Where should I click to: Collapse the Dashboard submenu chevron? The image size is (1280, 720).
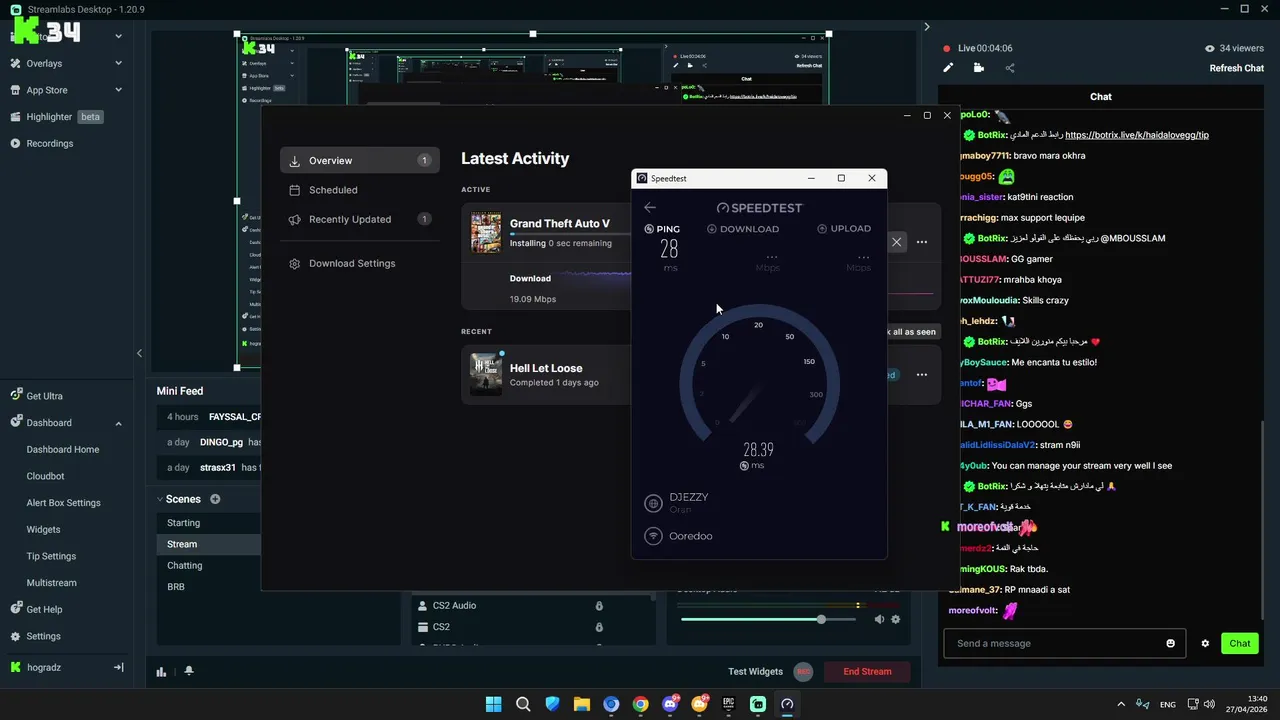pyautogui.click(x=118, y=423)
